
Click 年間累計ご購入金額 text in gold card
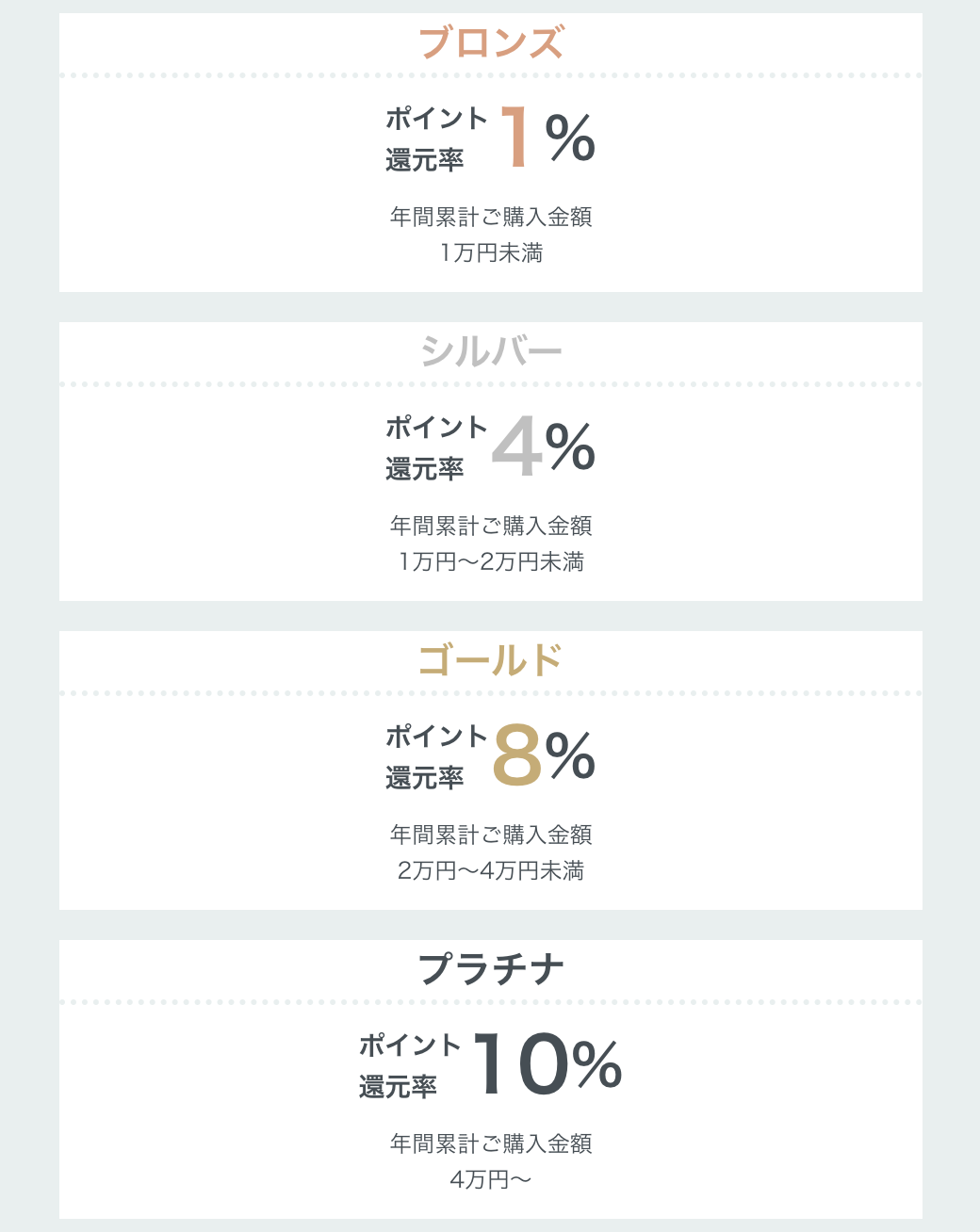(x=491, y=835)
